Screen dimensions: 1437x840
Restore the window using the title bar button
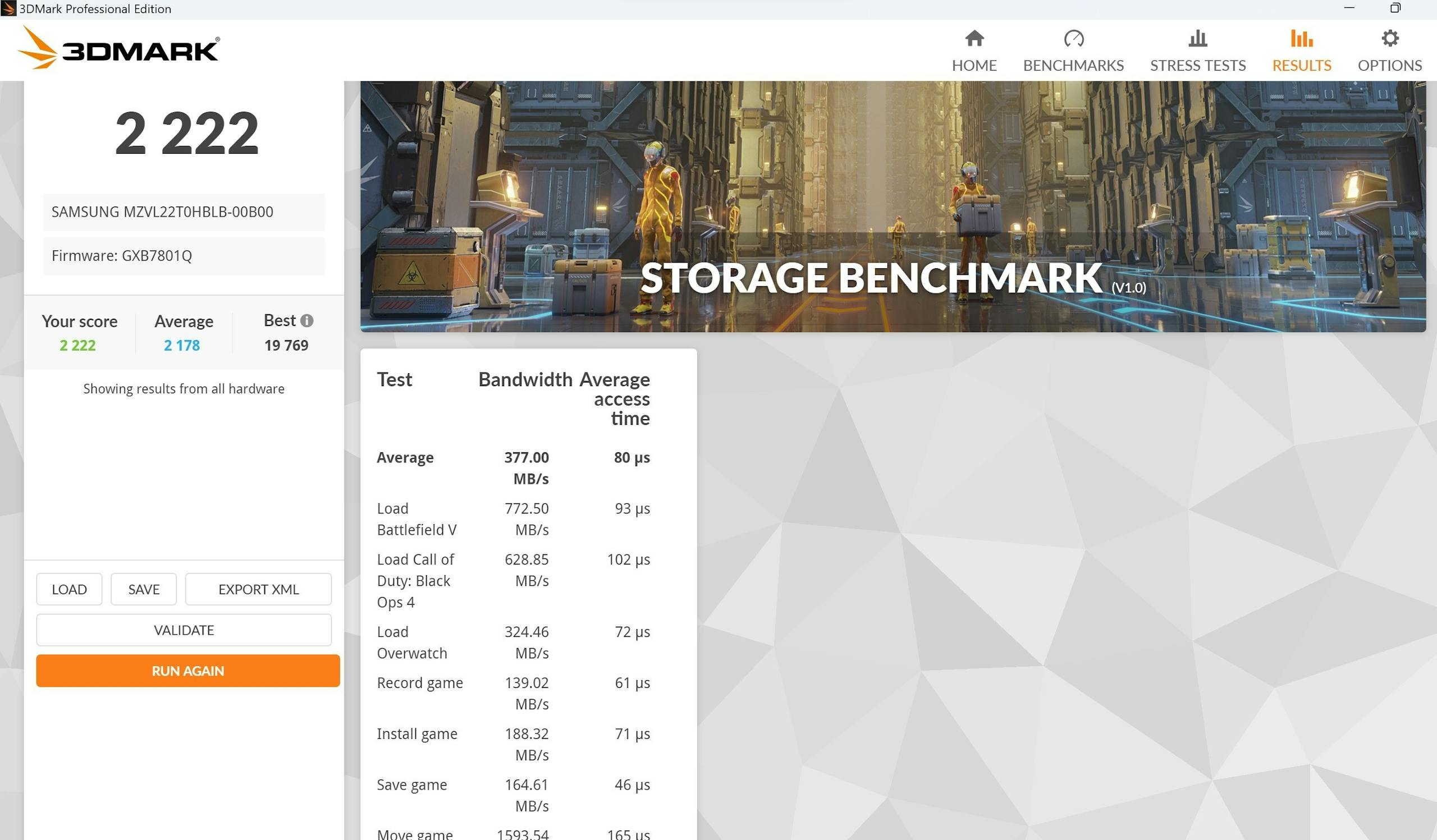click(1395, 8)
